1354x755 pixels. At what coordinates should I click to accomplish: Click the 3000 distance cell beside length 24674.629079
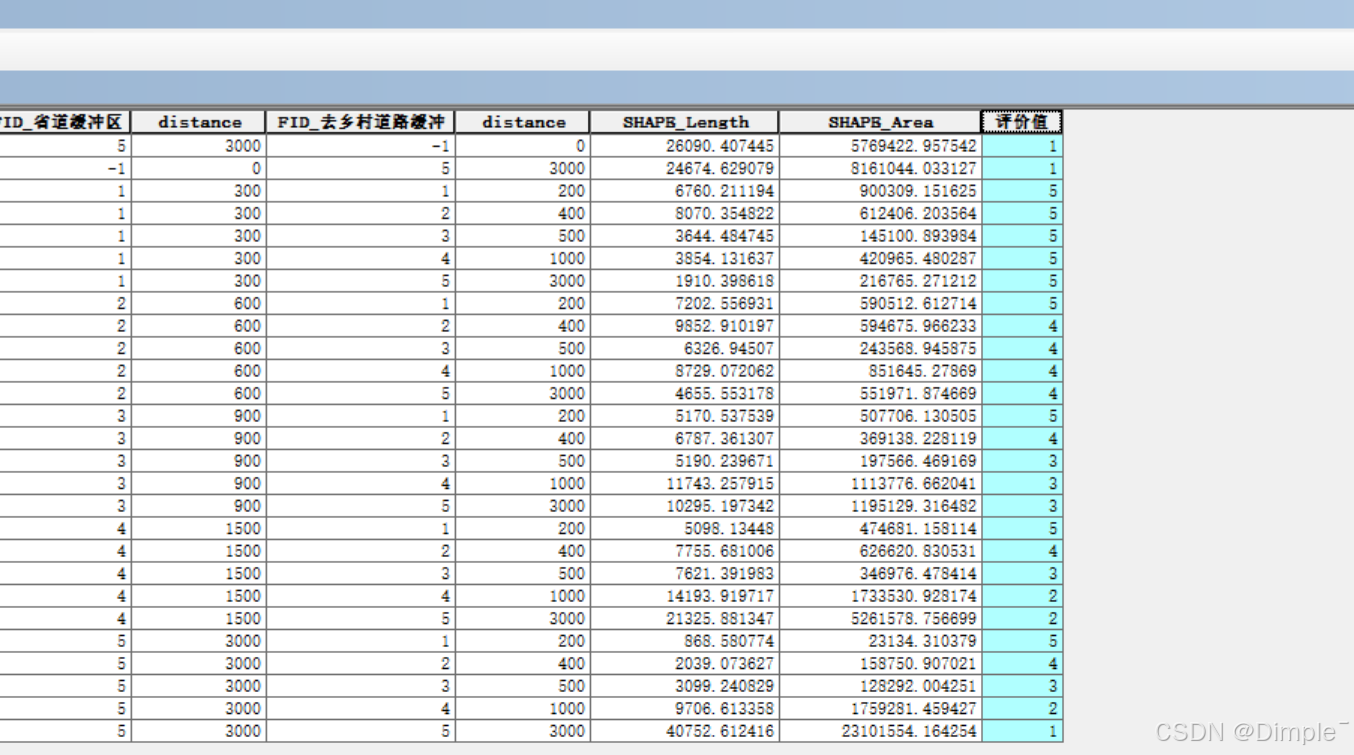(x=523, y=168)
